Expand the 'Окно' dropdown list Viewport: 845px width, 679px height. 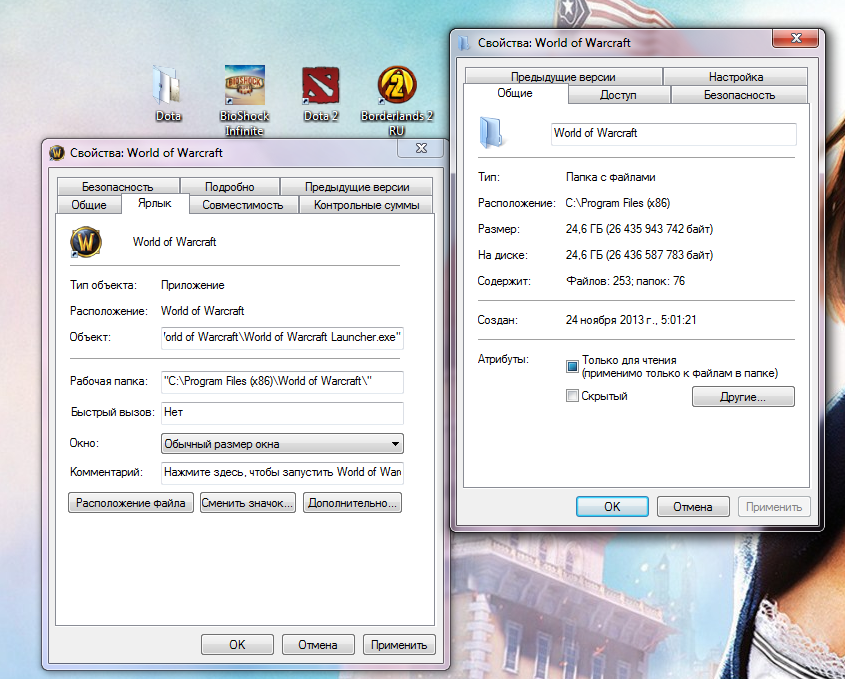[282, 444]
